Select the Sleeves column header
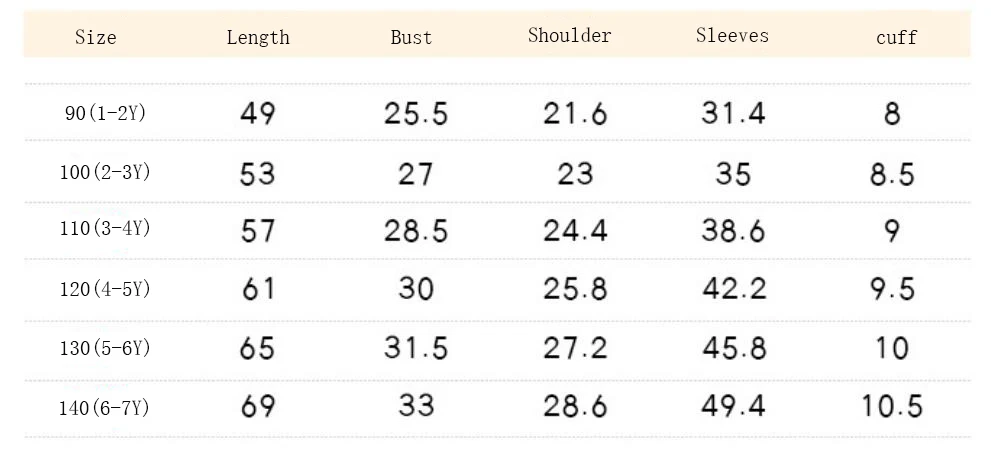 click(732, 36)
